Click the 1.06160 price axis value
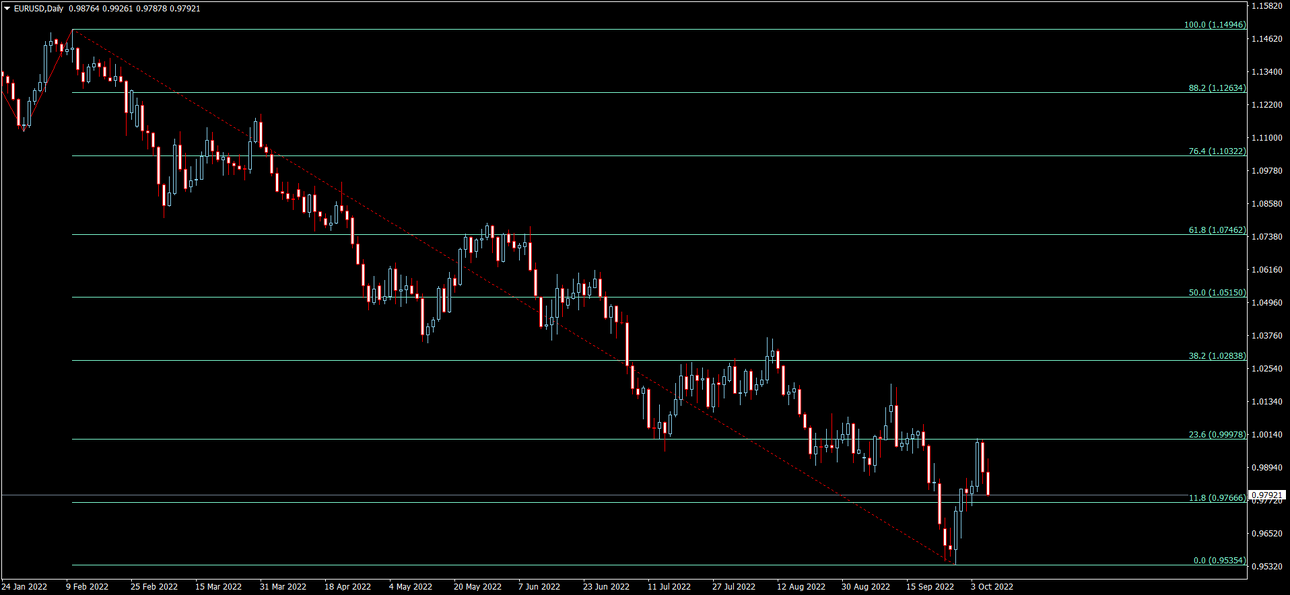 coord(1268,270)
